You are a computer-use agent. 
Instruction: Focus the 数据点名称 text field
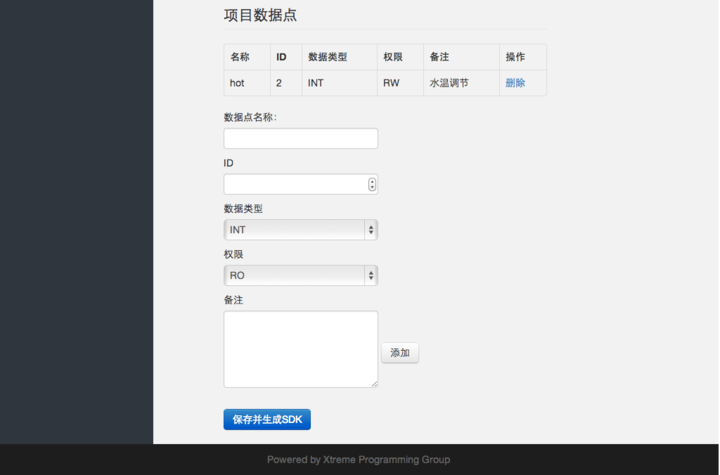pos(300,139)
